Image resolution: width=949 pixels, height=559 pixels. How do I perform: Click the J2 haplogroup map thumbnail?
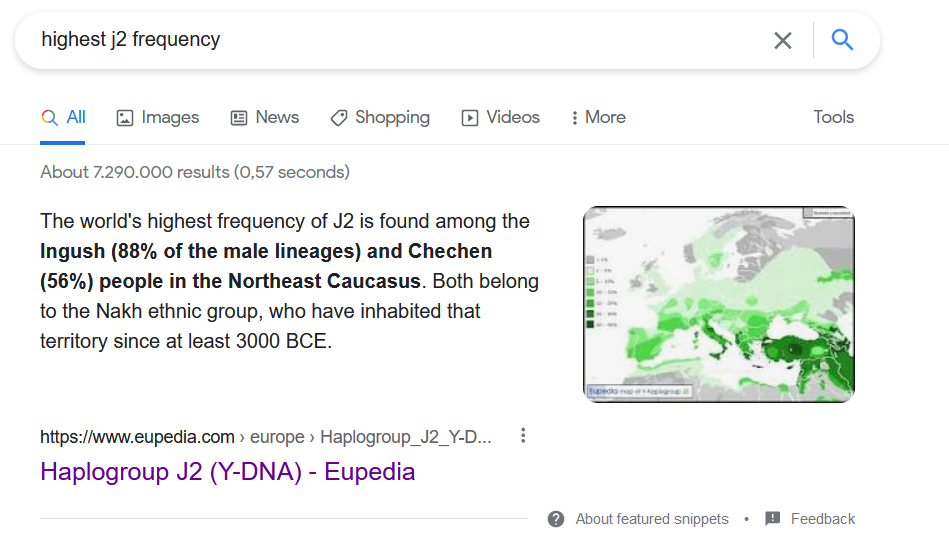coord(718,304)
